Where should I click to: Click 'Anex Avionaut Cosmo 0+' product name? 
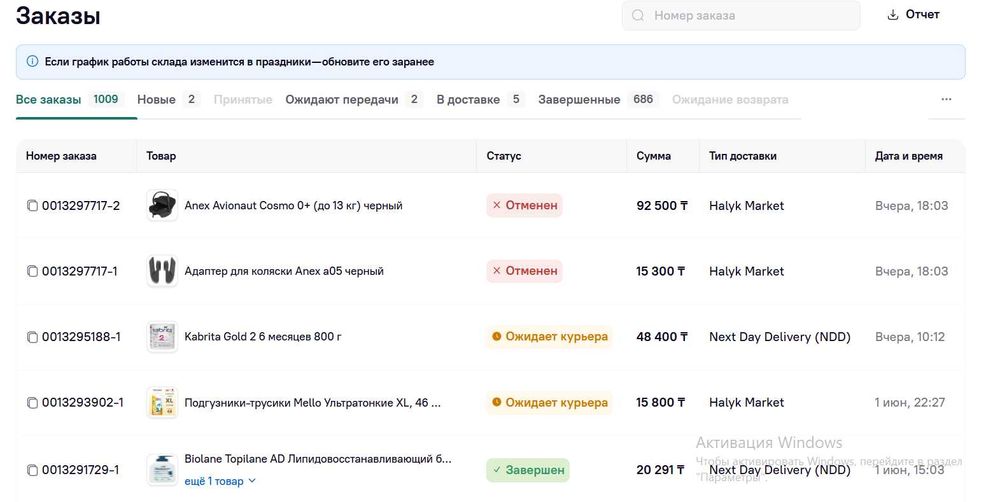point(293,205)
